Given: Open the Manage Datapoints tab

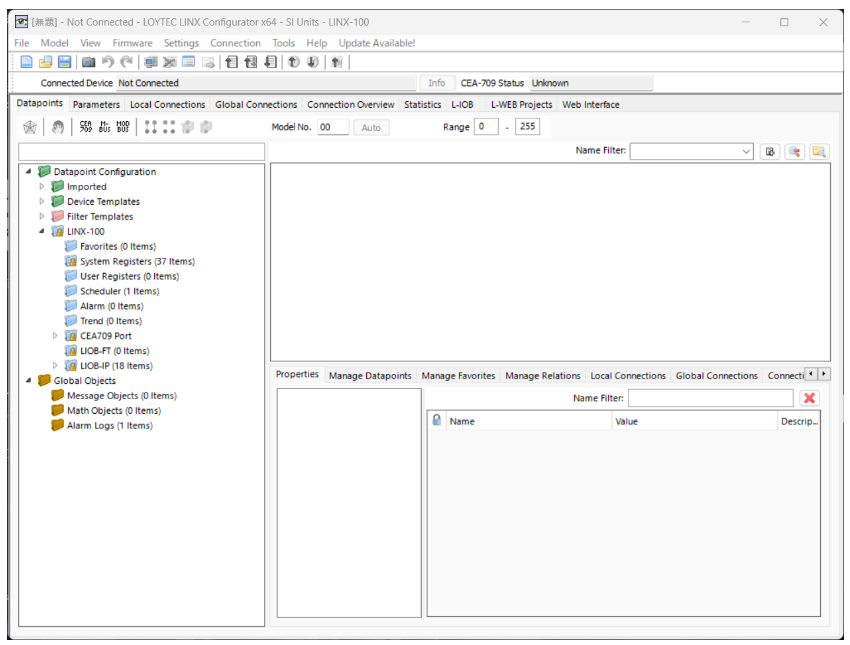Looking at the screenshot, I should point(370,376).
